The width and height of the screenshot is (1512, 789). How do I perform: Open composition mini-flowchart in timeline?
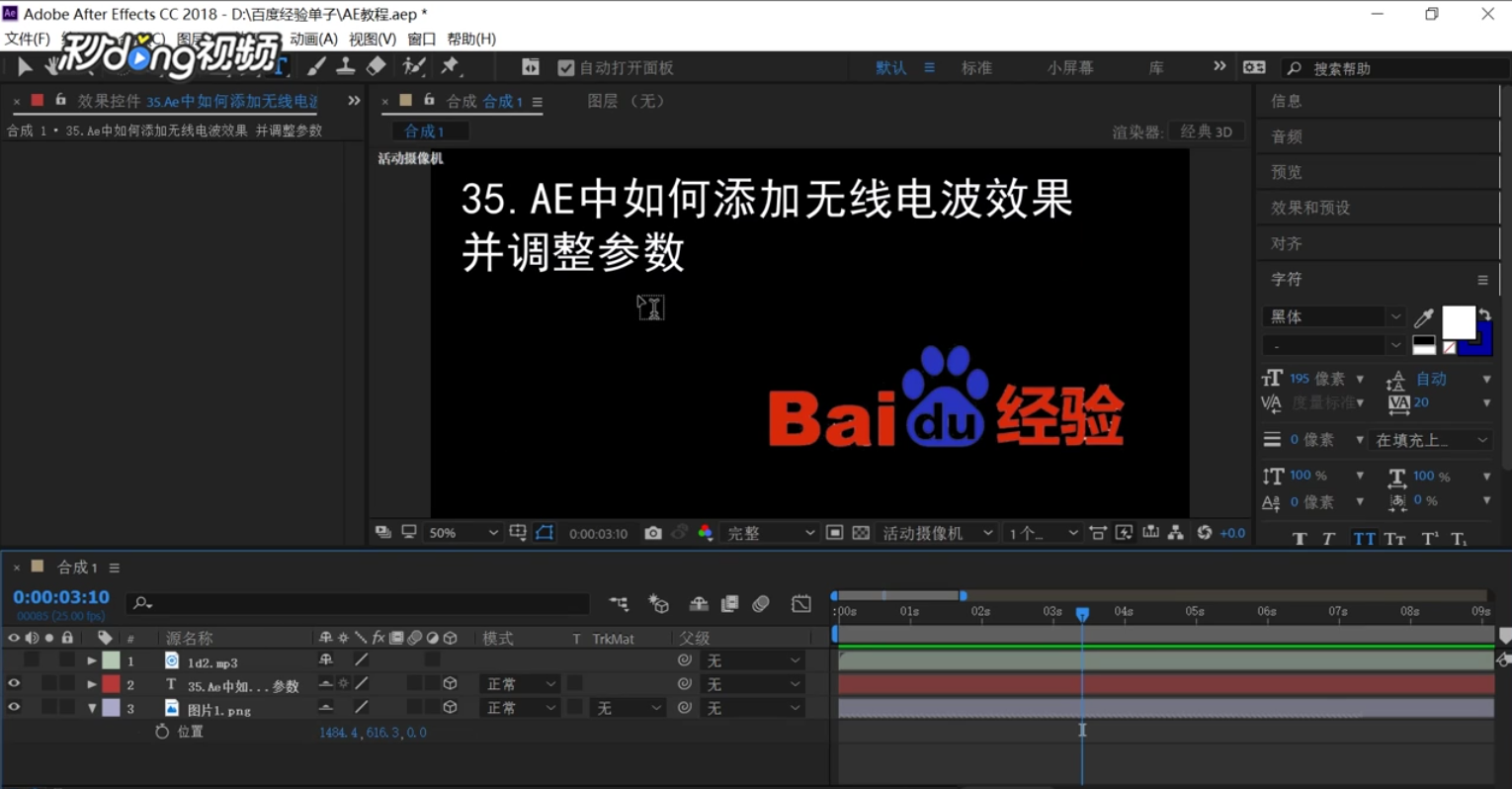(x=619, y=603)
